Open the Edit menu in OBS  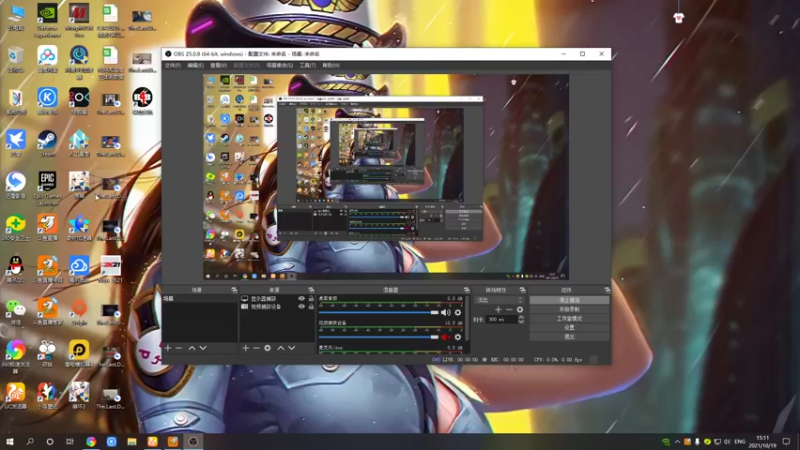click(195, 65)
